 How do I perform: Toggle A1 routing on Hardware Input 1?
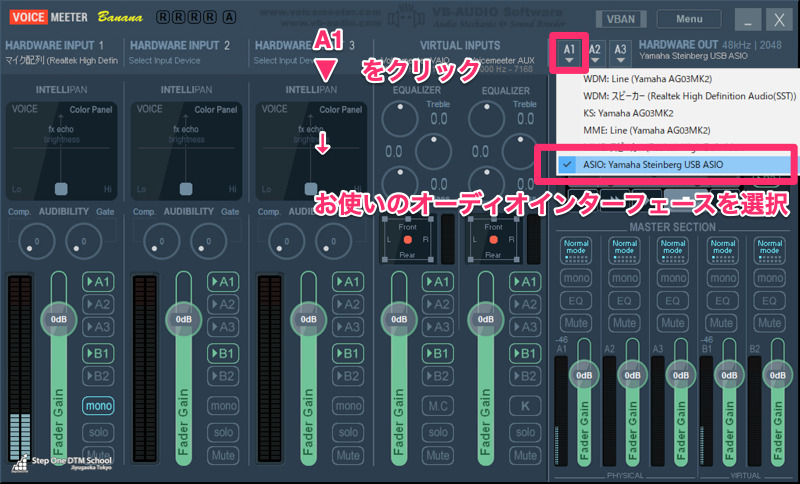[98, 282]
